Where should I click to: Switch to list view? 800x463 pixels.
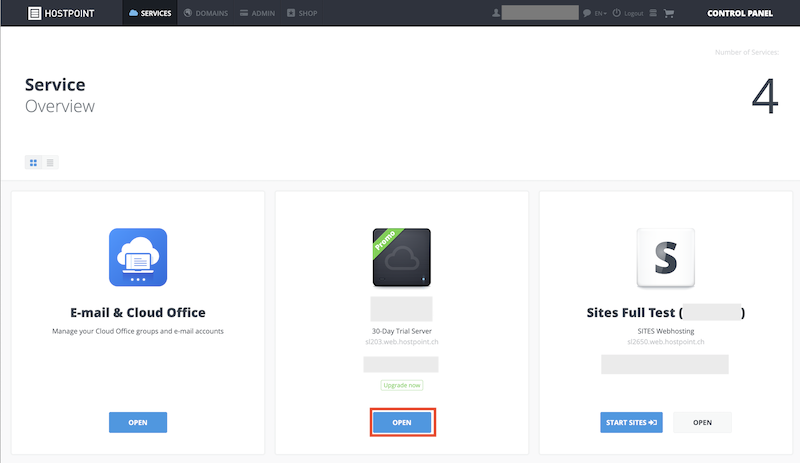(50, 163)
